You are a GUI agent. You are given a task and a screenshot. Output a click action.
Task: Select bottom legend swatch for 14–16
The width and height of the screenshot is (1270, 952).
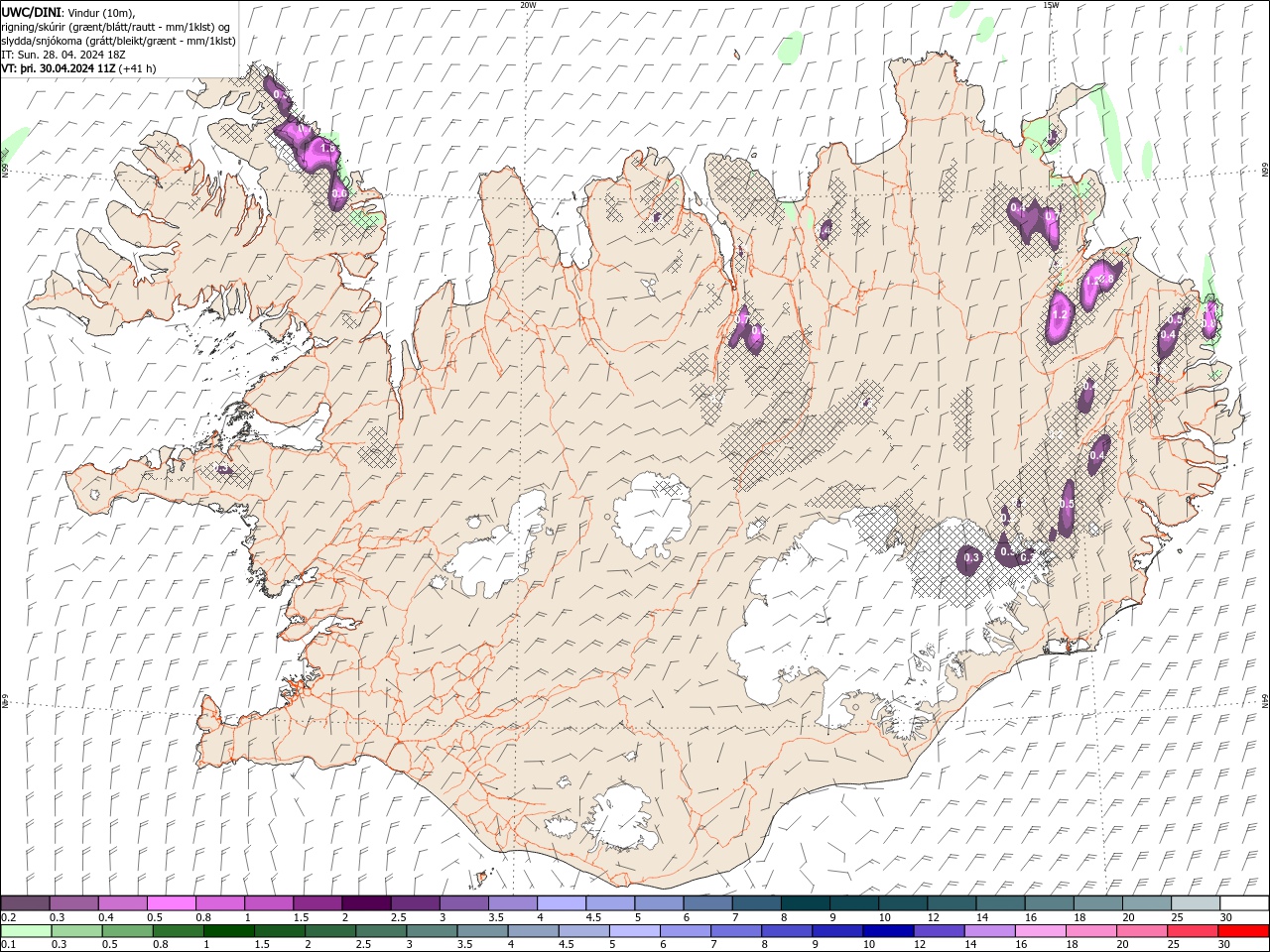click(x=990, y=931)
